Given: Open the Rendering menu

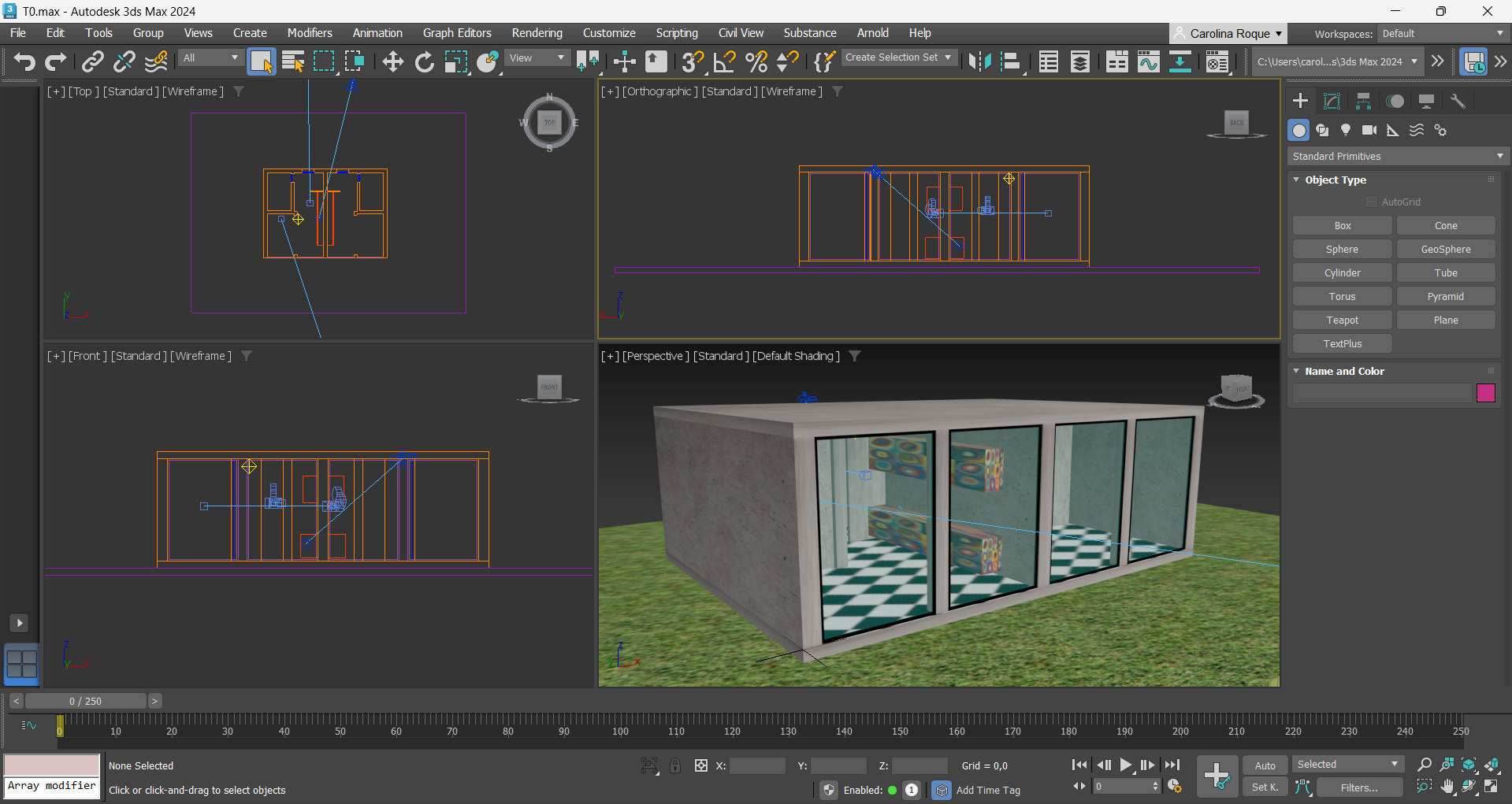Looking at the screenshot, I should (537, 33).
